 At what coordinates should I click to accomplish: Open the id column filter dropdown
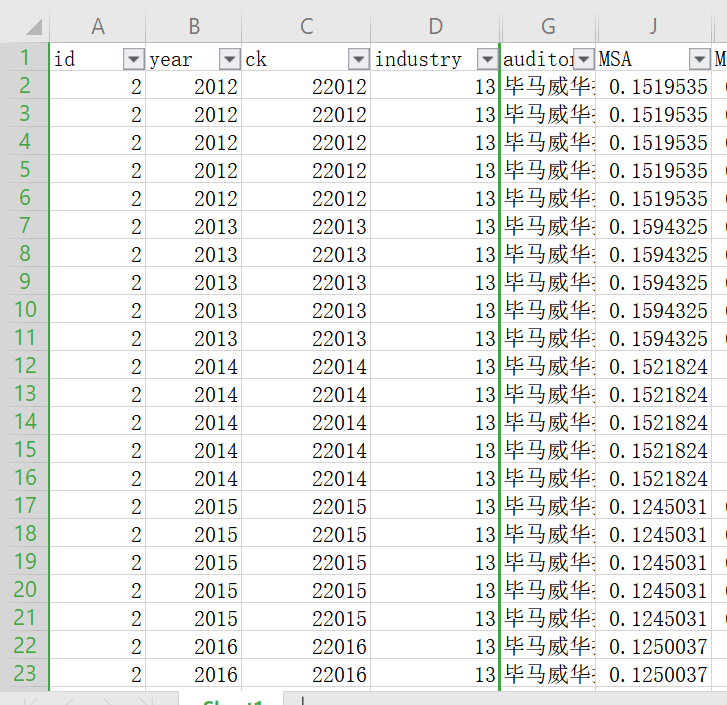click(x=134, y=59)
